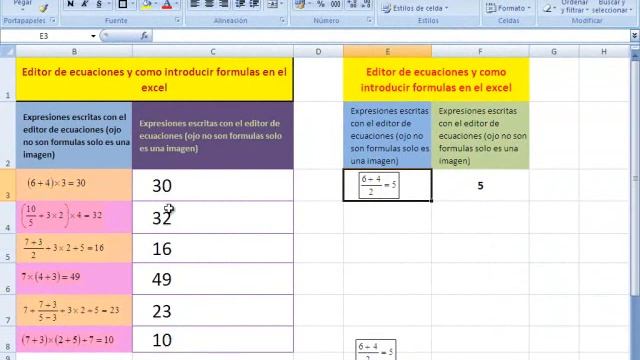Open the Merge and Center dropdown arrow
Viewport: 640px width, 360px height.
click(281, 4)
